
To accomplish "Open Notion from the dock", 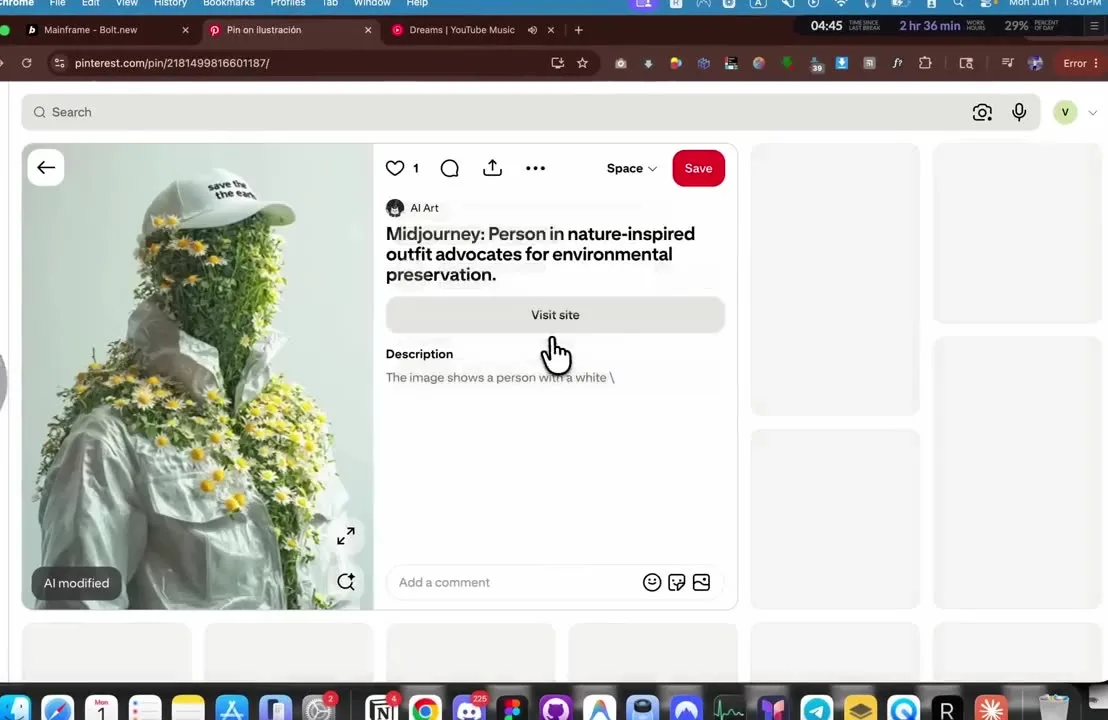I will tap(382, 709).
